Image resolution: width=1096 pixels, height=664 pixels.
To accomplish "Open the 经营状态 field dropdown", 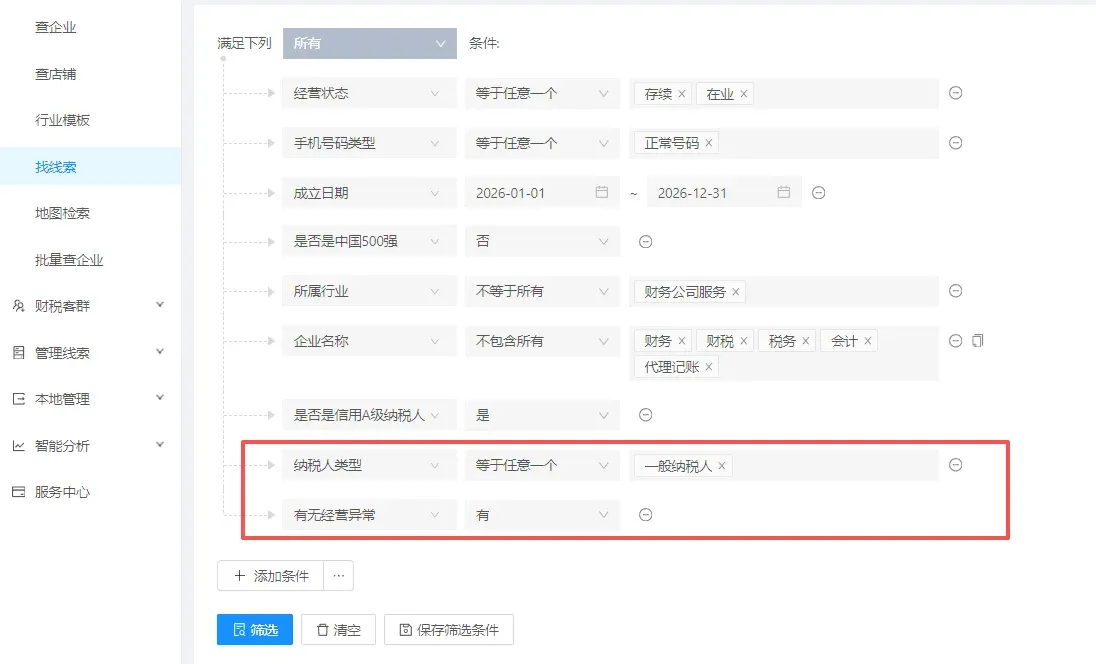I will [x=369, y=93].
